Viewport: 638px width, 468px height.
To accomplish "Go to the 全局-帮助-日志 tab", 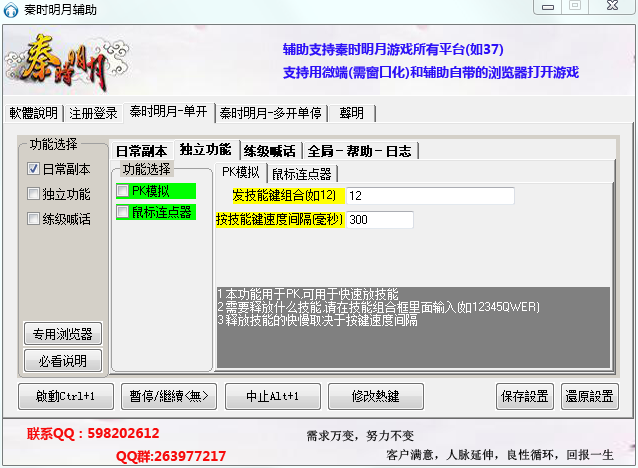I will tap(361, 151).
